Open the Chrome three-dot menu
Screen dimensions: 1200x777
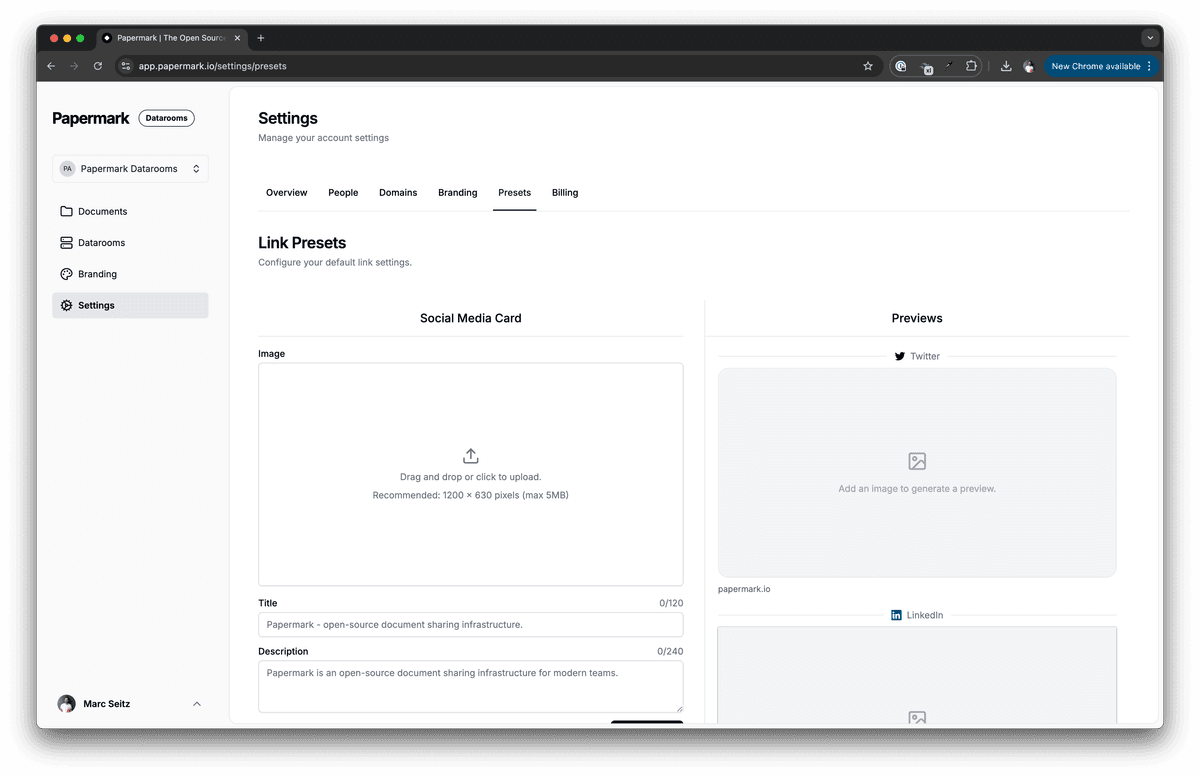pyautogui.click(x=1149, y=66)
